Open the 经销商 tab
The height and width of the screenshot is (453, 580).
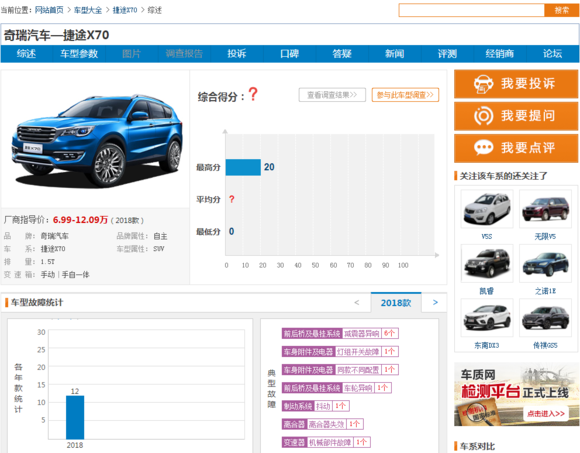click(x=500, y=54)
